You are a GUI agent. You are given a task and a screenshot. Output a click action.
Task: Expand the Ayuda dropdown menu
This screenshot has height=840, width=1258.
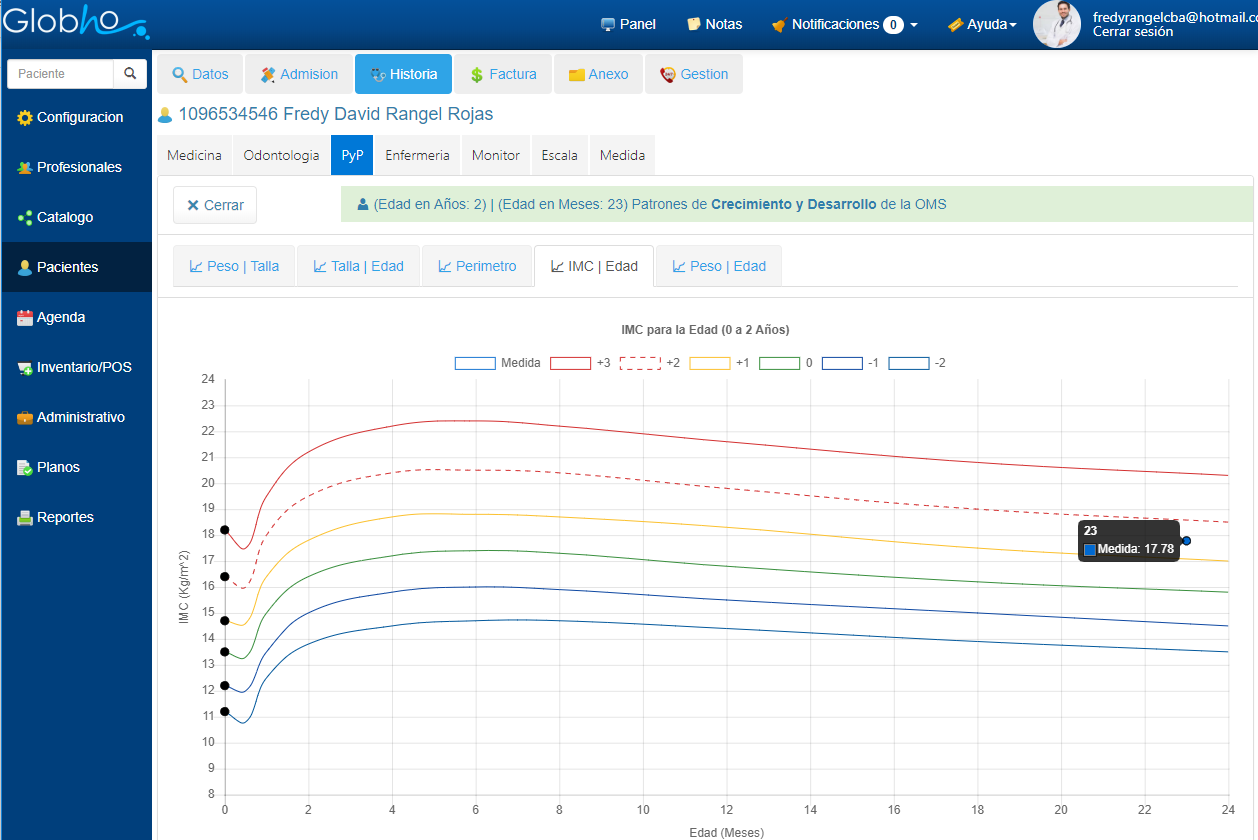(982, 24)
